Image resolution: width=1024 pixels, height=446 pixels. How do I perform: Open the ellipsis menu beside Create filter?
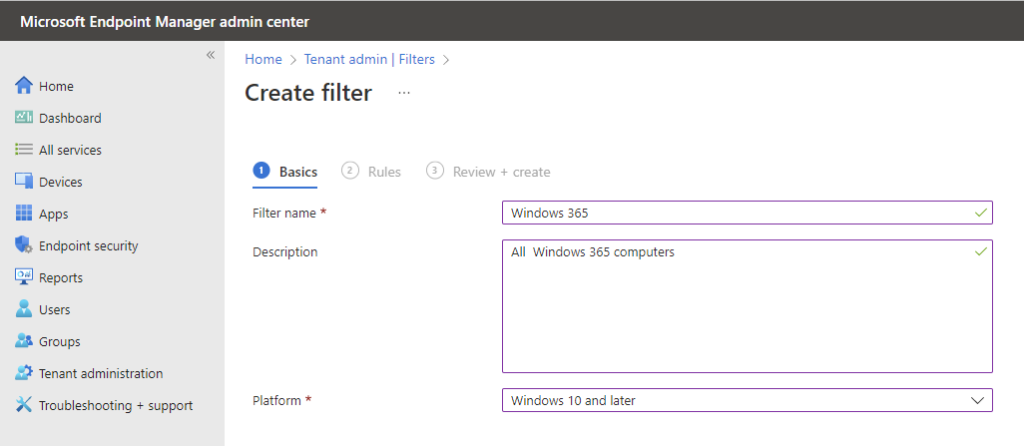coord(404,93)
